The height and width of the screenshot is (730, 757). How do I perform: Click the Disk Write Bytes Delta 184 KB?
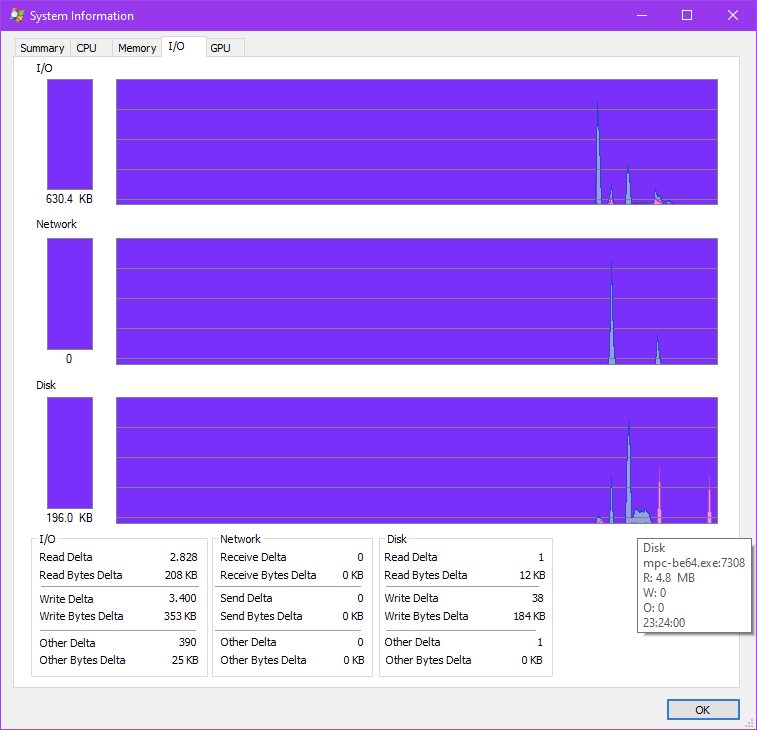pyautogui.click(x=529, y=616)
